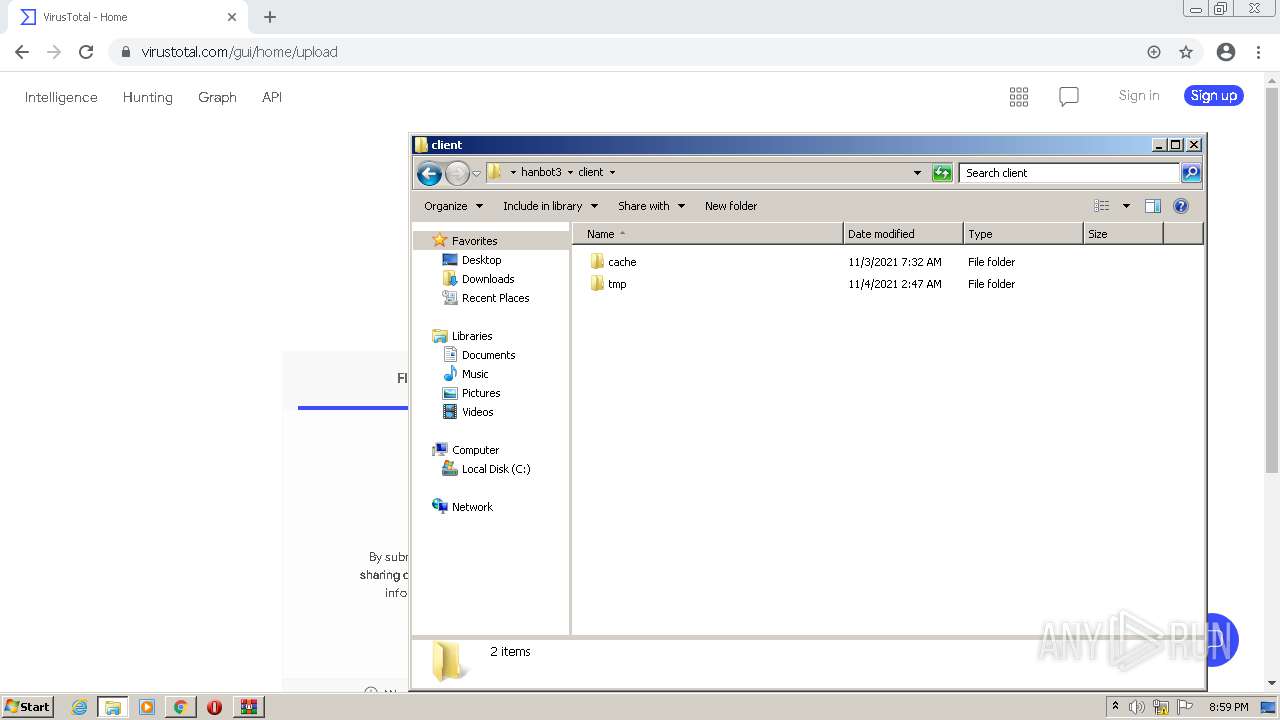Viewport: 1280px width, 720px height.
Task: Select the tmp folder
Action: pyautogui.click(x=608, y=284)
